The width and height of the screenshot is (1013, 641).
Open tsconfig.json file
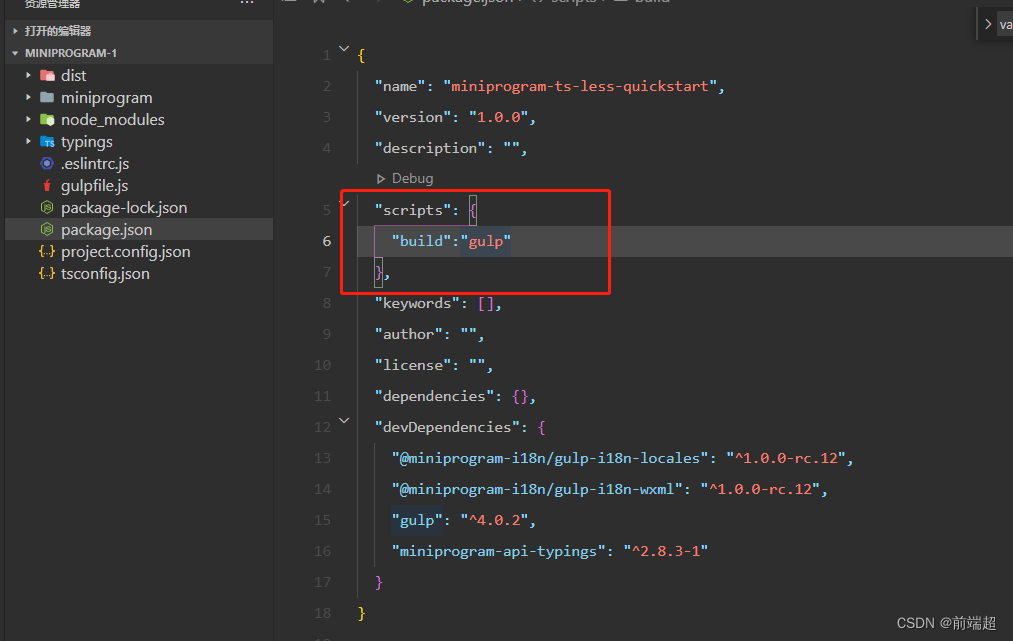tap(105, 273)
